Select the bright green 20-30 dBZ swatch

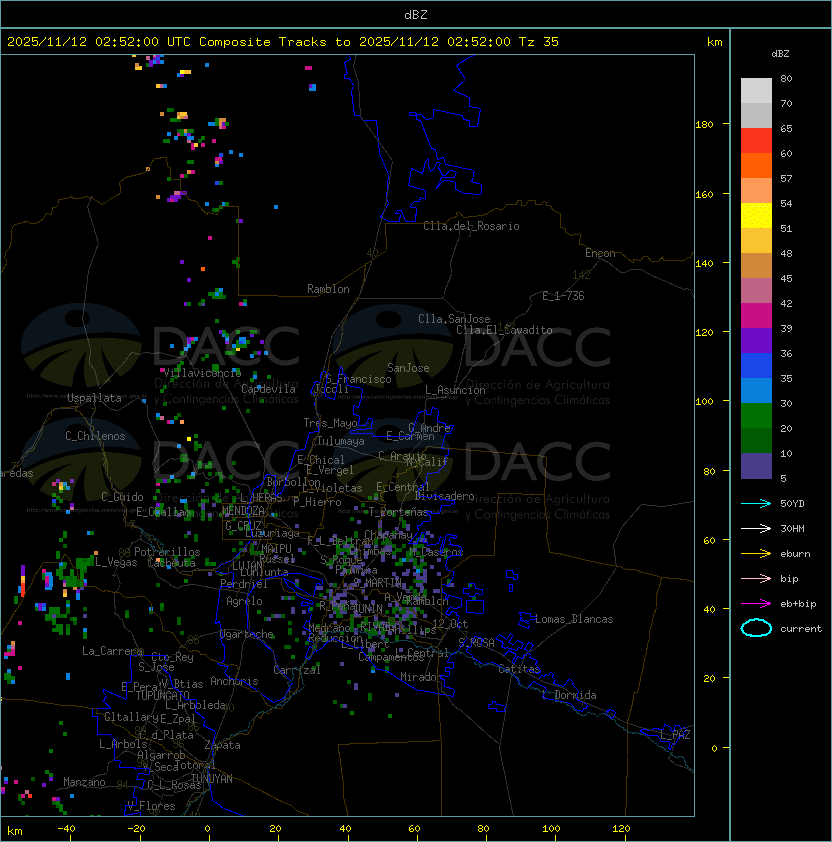pyautogui.click(x=756, y=416)
